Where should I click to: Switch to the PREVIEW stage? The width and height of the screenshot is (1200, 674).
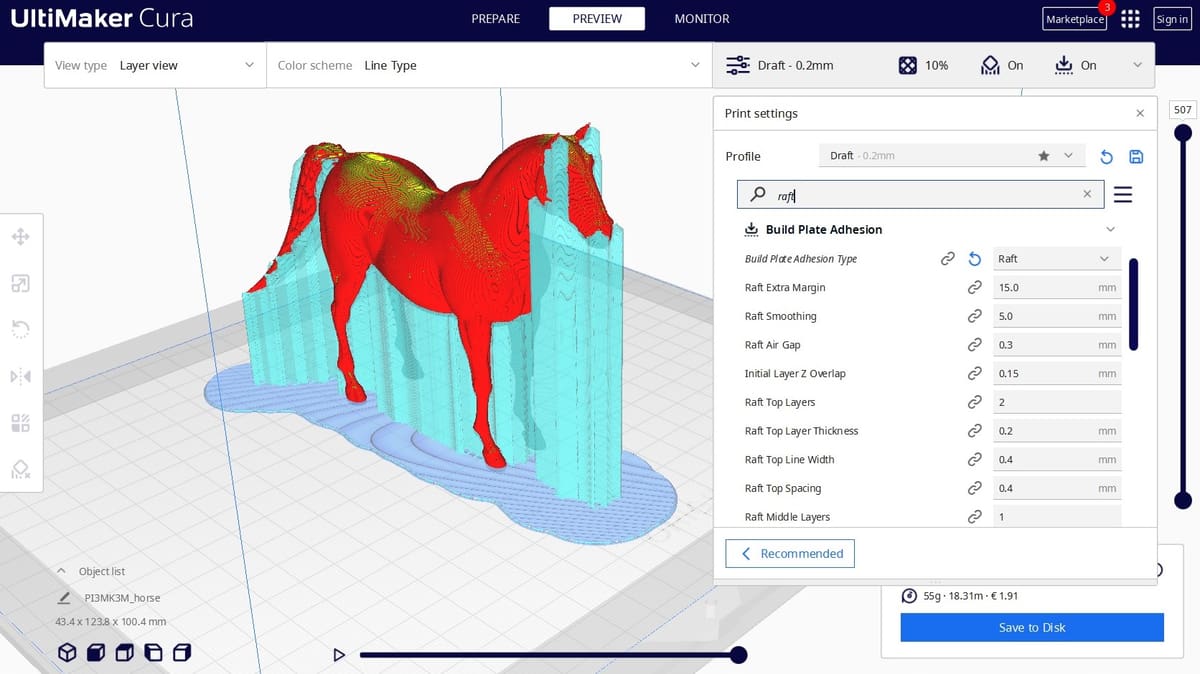[x=597, y=19]
